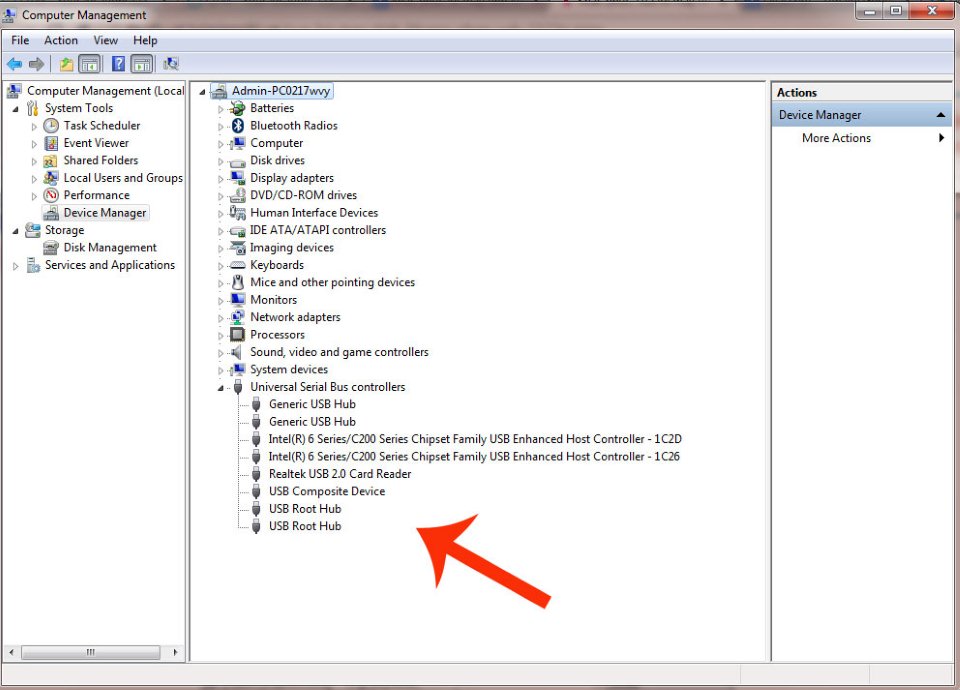Expand the Batteries node arrow
The image size is (960, 690).
[x=221, y=110]
